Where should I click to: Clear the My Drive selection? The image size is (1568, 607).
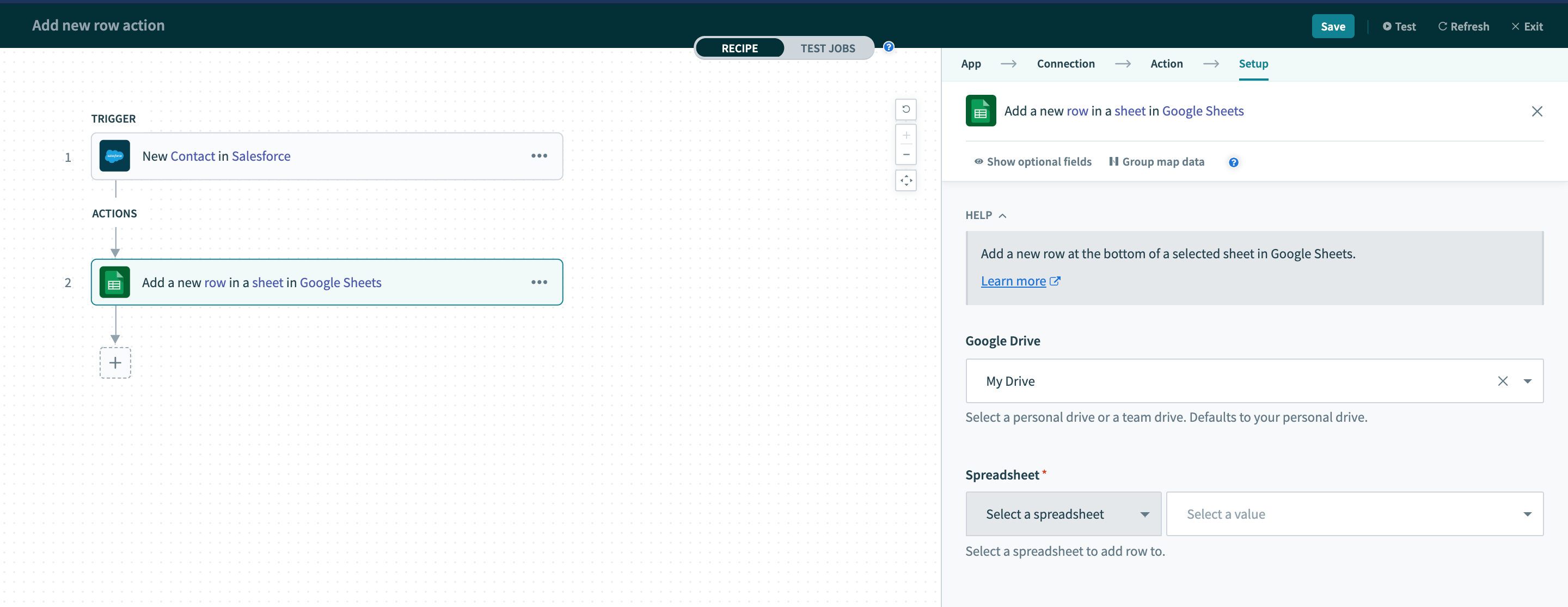pyautogui.click(x=1502, y=381)
